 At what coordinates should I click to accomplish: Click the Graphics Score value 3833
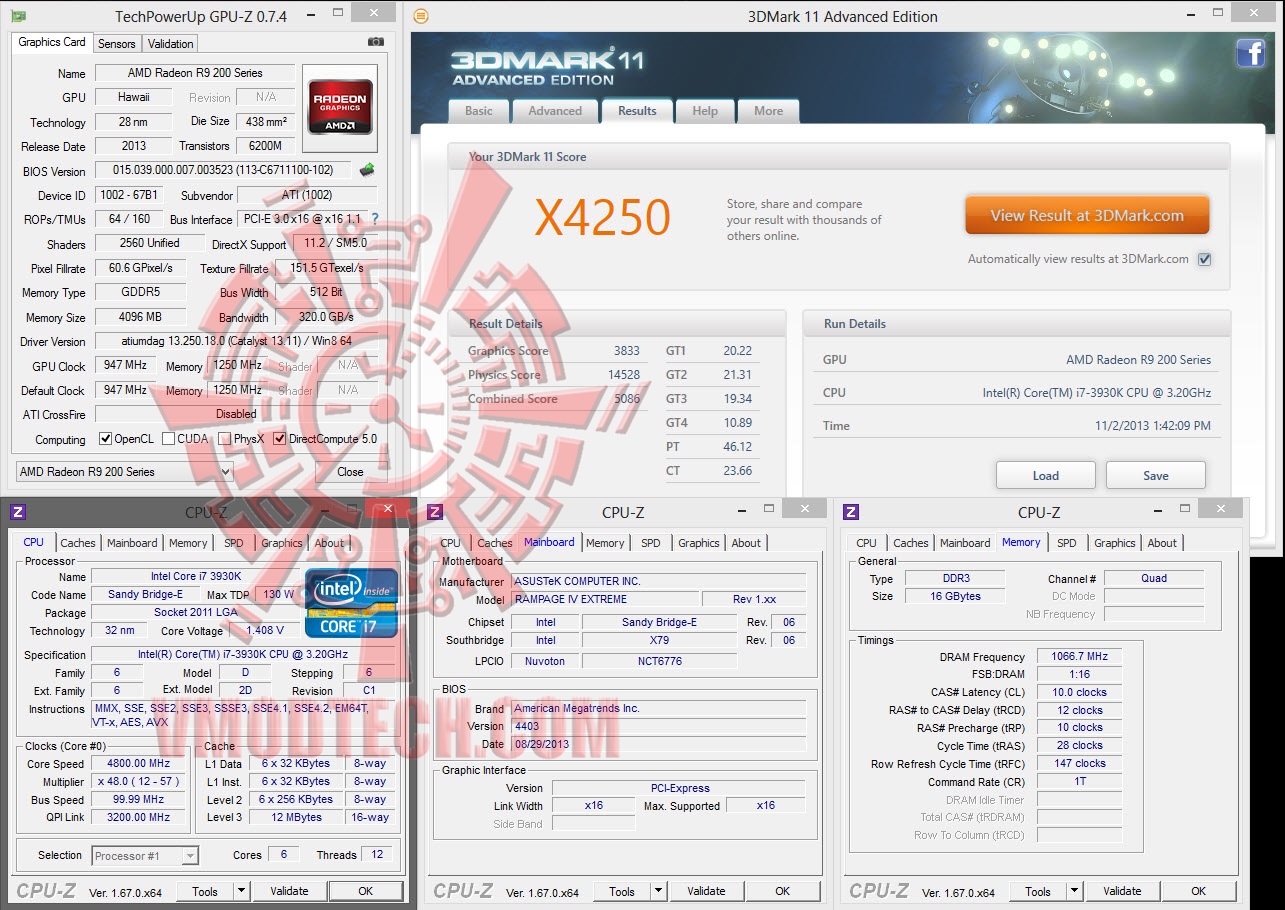point(627,351)
